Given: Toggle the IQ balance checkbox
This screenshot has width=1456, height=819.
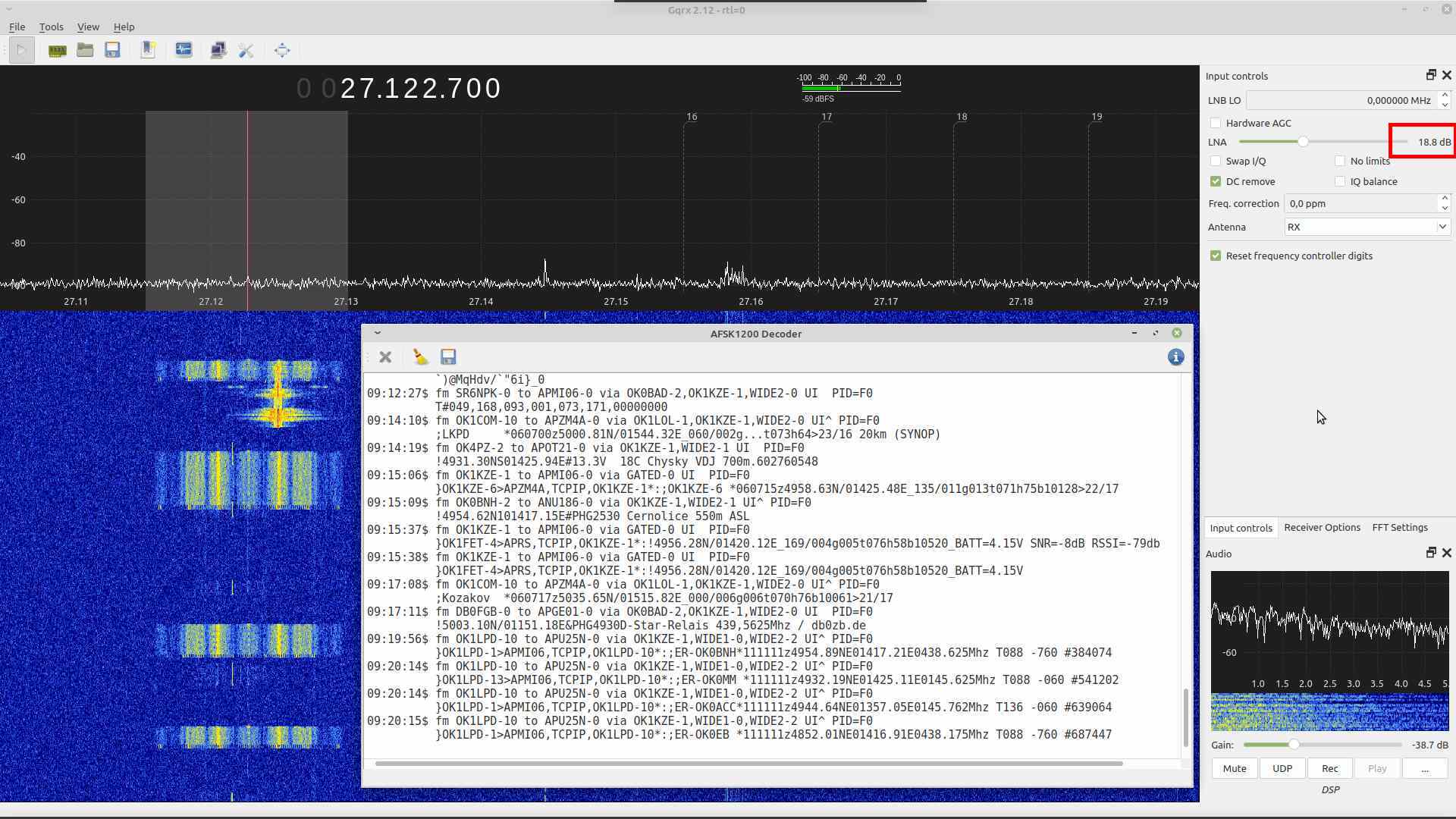Looking at the screenshot, I should pyautogui.click(x=1340, y=181).
